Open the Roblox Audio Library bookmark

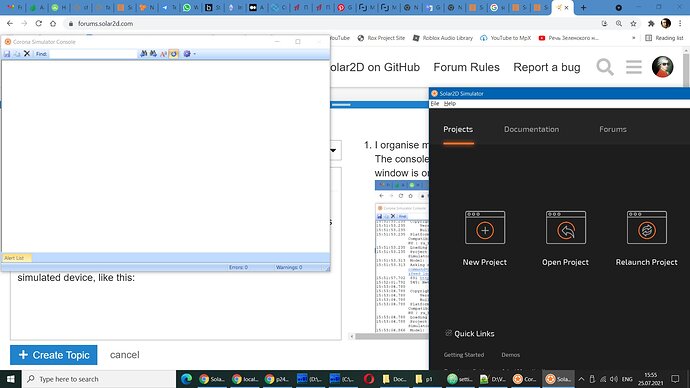(x=442, y=38)
